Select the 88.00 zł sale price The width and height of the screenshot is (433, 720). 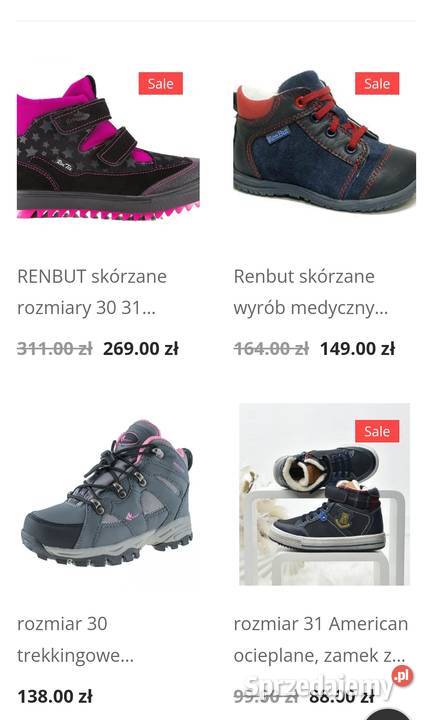[342, 697]
